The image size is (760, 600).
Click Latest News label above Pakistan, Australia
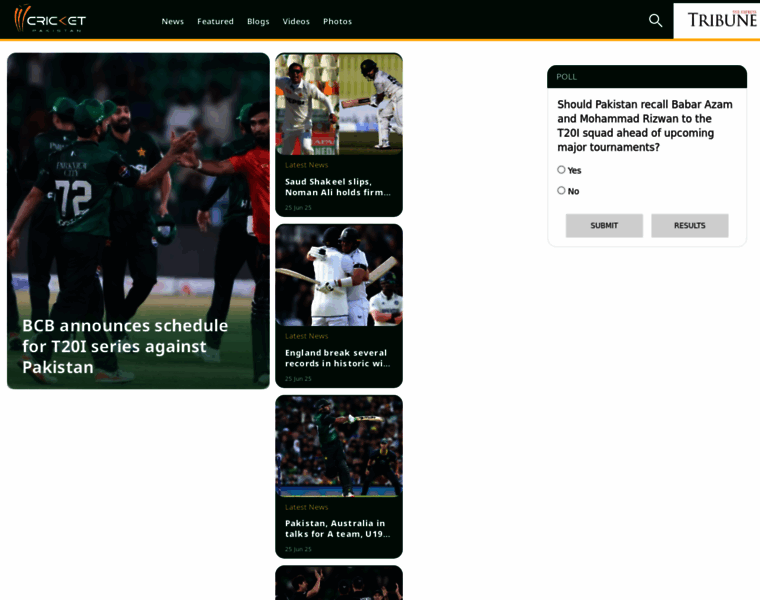click(306, 507)
